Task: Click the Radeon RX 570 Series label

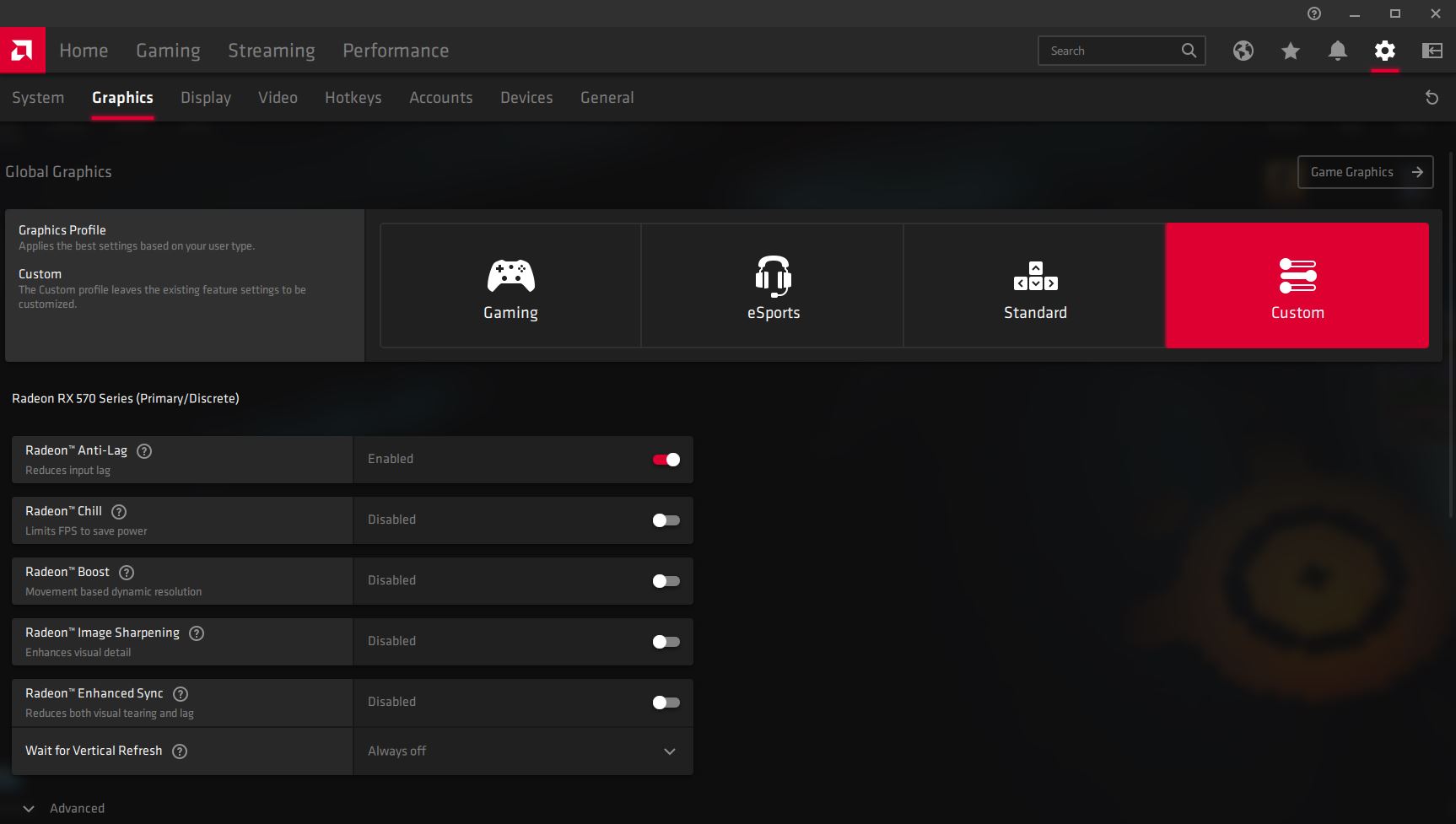Action: click(x=126, y=398)
